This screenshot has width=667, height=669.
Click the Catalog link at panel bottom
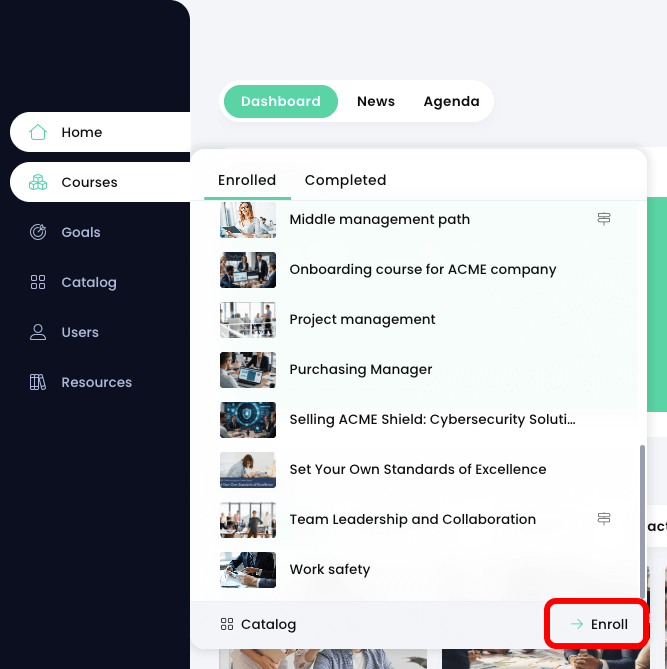click(258, 624)
